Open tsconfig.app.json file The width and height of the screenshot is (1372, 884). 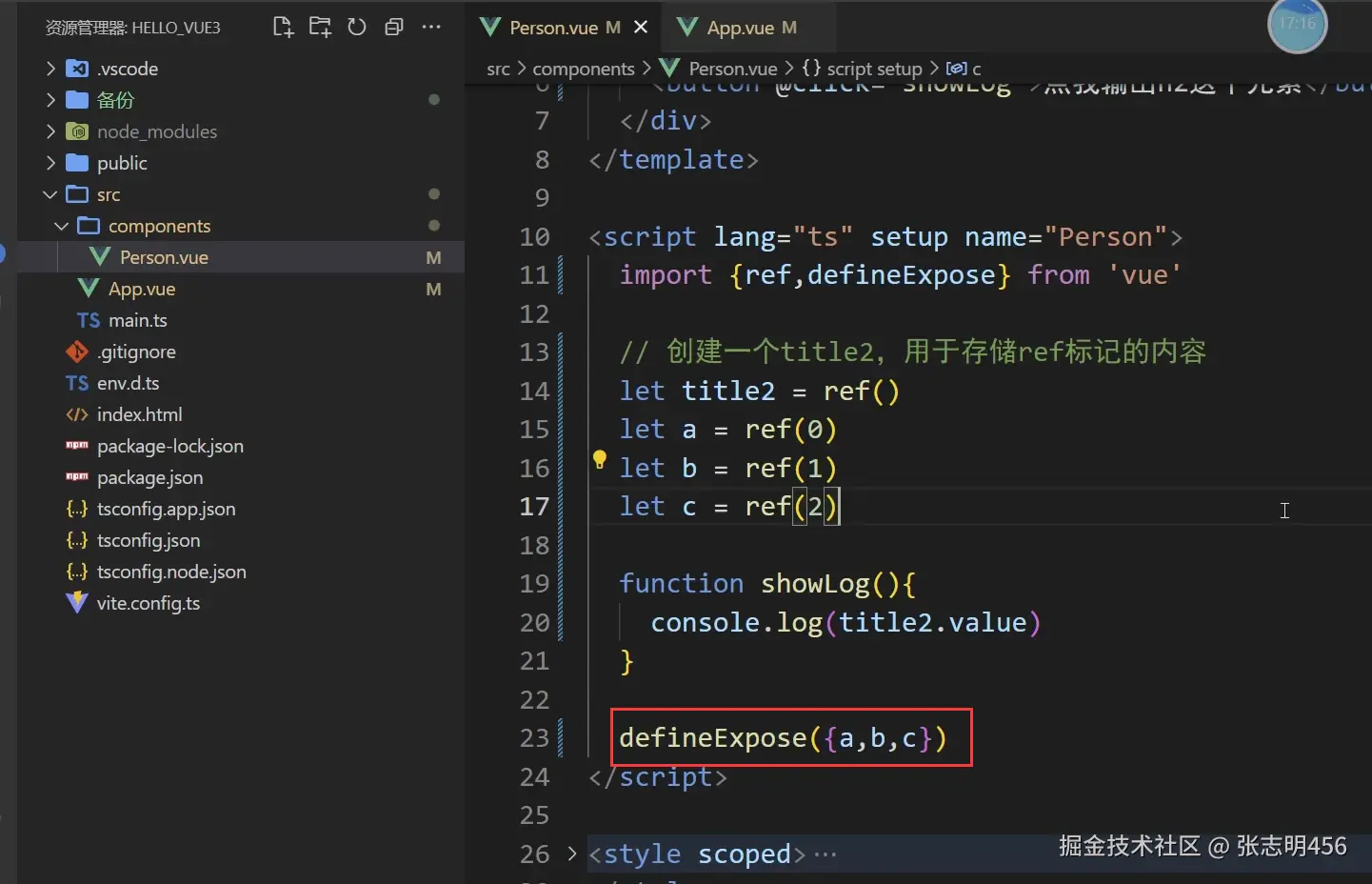click(x=241, y=509)
